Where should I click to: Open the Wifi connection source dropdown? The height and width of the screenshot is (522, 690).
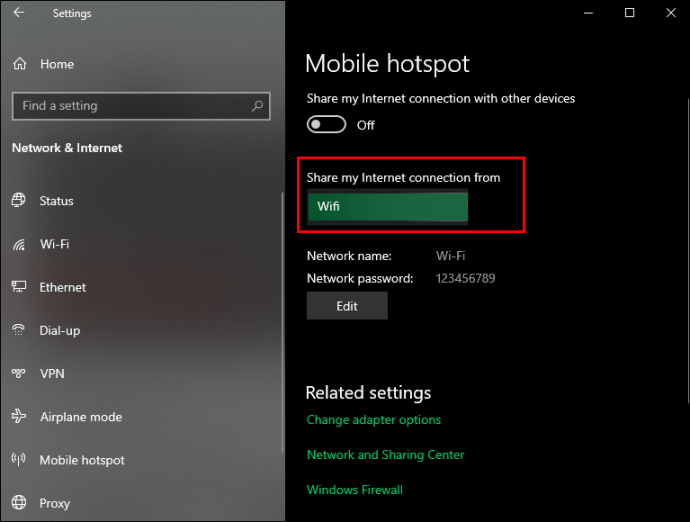coord(387,206)
